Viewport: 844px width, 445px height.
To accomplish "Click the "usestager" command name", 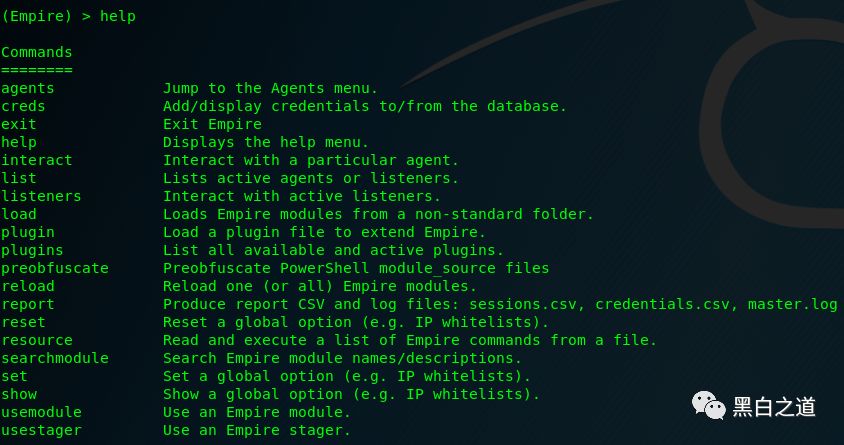I will pos(41,430).
